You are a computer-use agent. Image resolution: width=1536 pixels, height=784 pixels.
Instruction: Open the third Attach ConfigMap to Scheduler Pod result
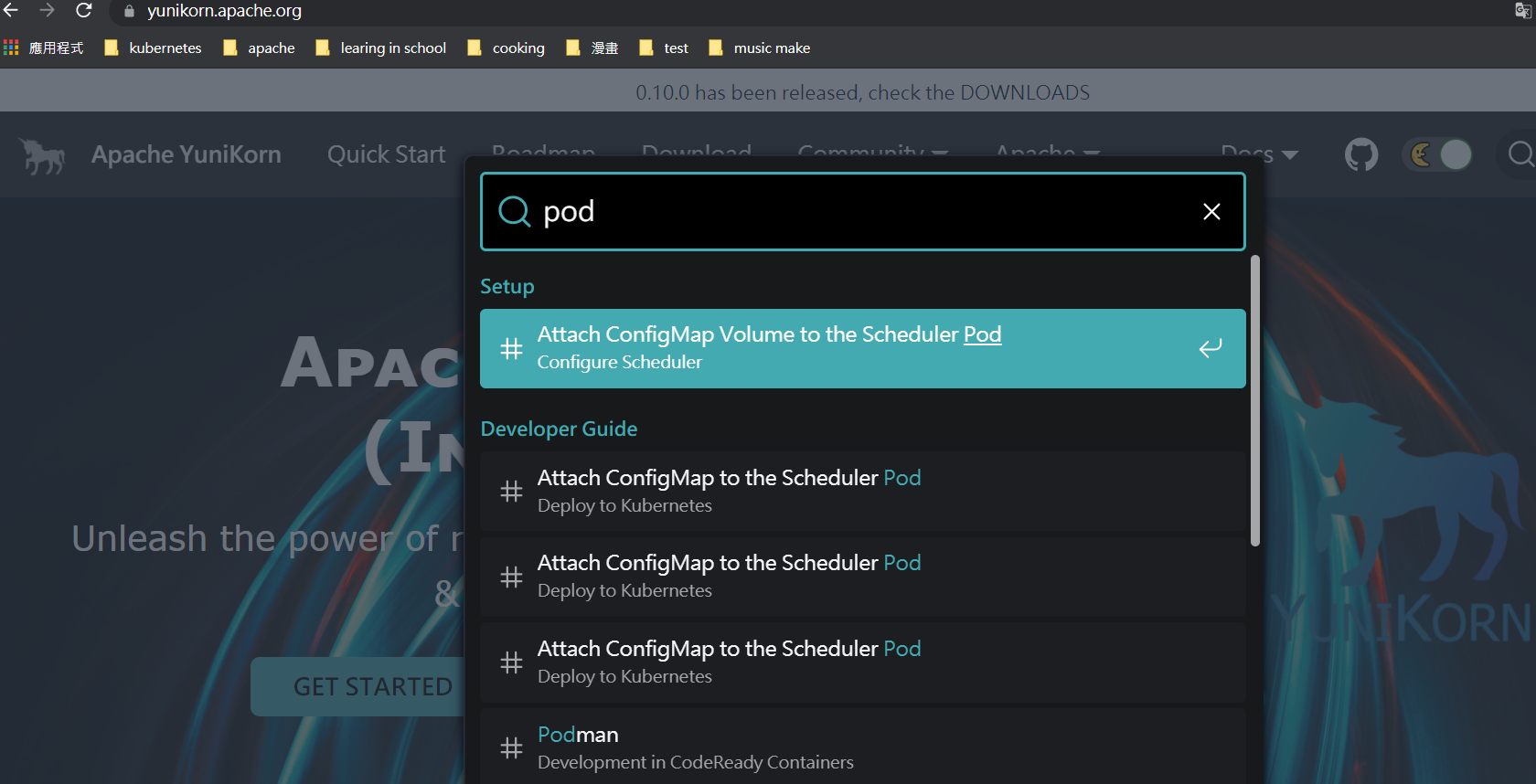point(862,662)
